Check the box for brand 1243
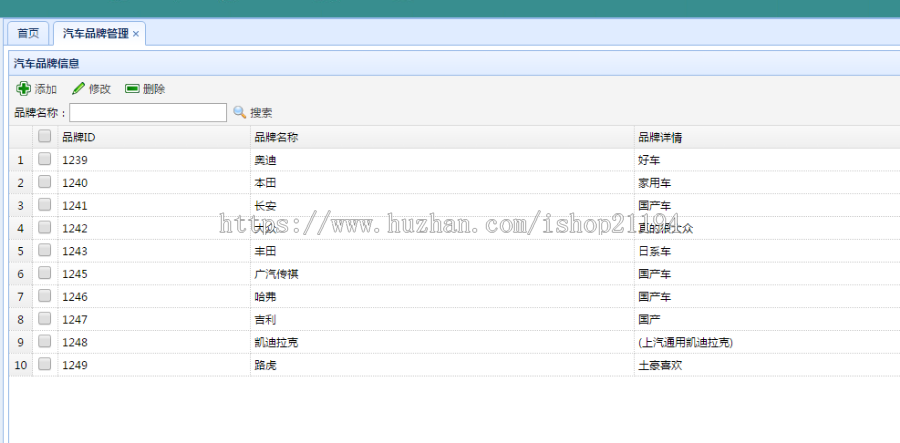Viewport: 900px width, 443px height. pyautogui.click(x=44, y=250)
